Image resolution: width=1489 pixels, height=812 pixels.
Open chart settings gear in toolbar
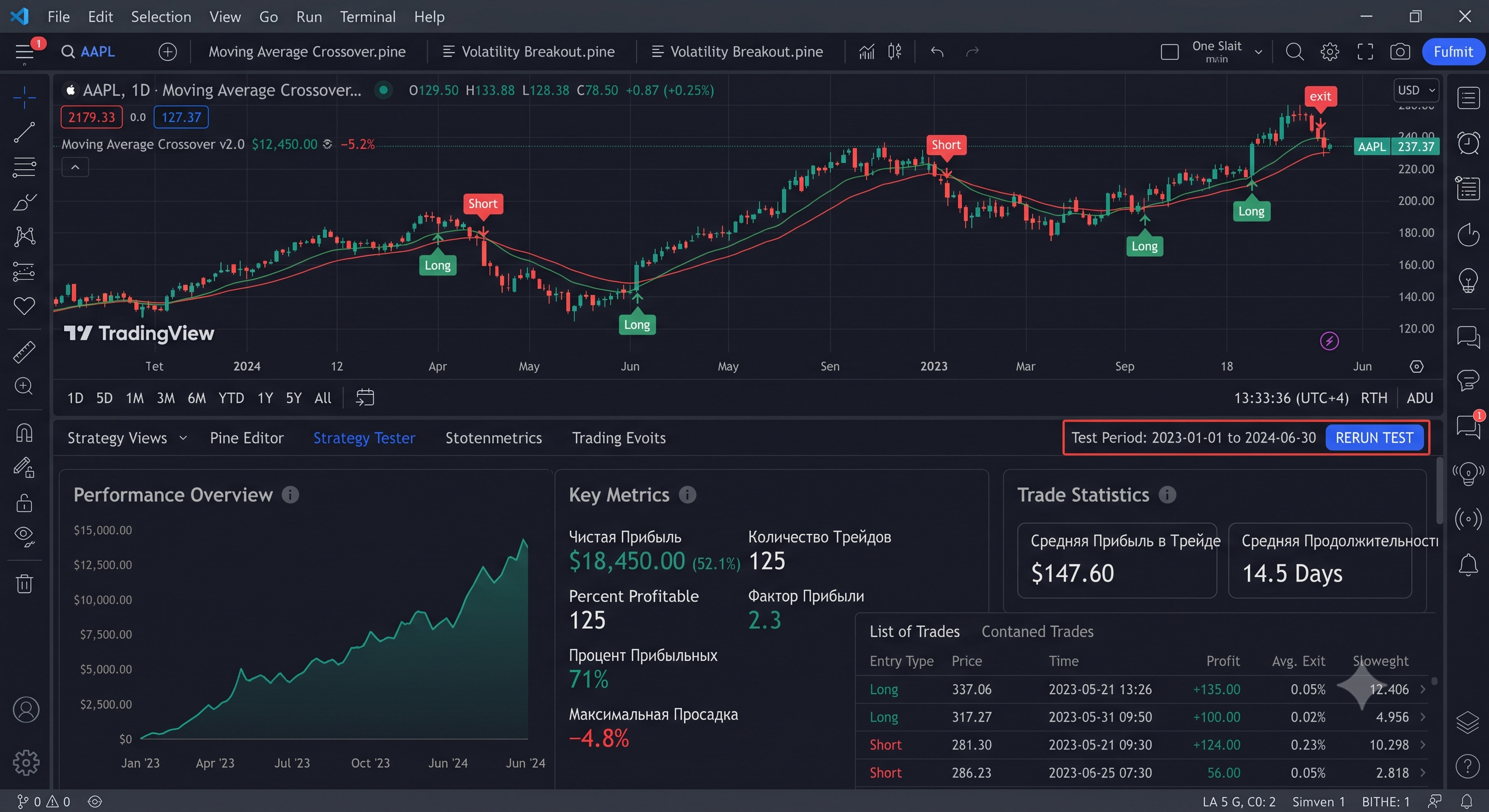1329,52
